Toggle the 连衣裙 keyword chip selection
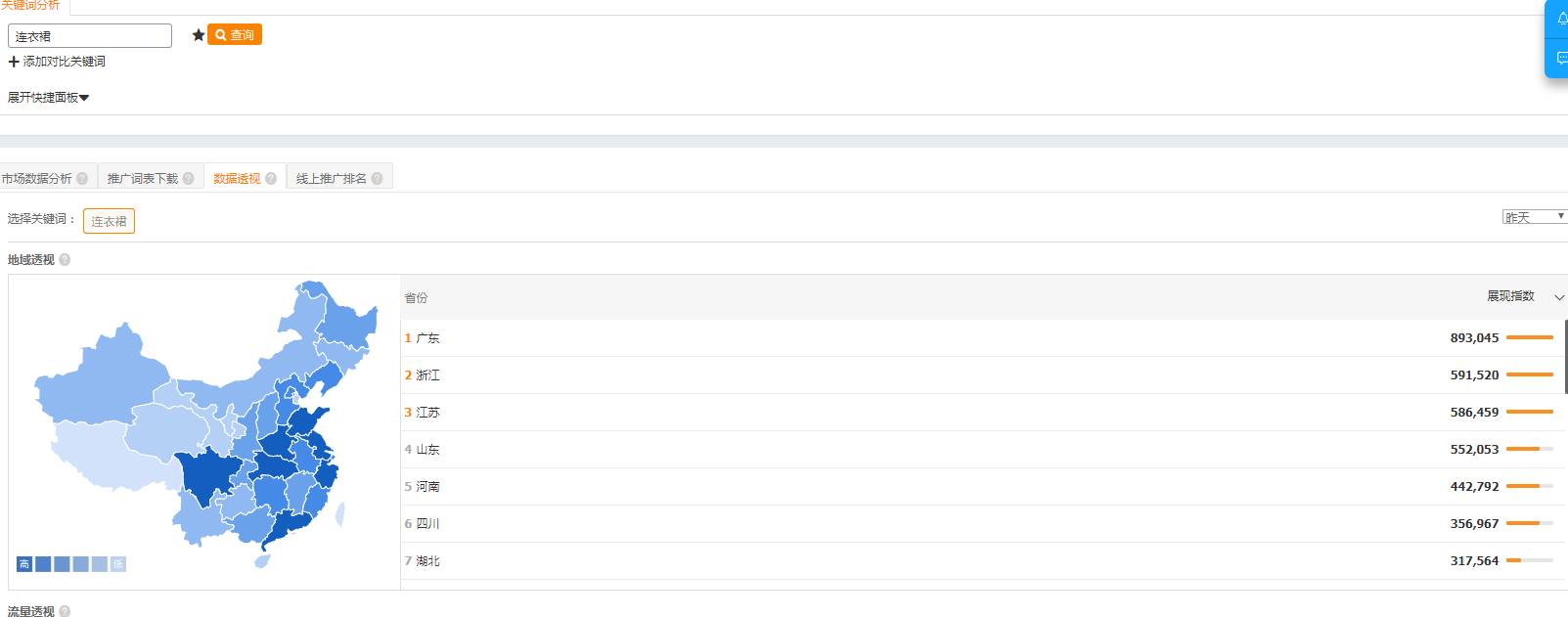The image size is (1568, 617). (x=109, y=221)
